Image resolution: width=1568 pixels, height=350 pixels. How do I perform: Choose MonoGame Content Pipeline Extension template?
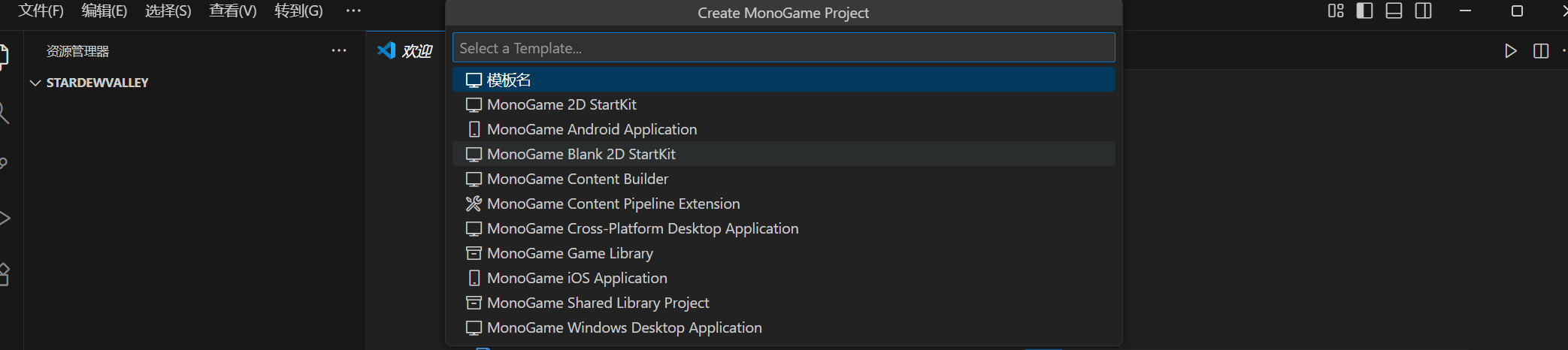coord(783,204)
